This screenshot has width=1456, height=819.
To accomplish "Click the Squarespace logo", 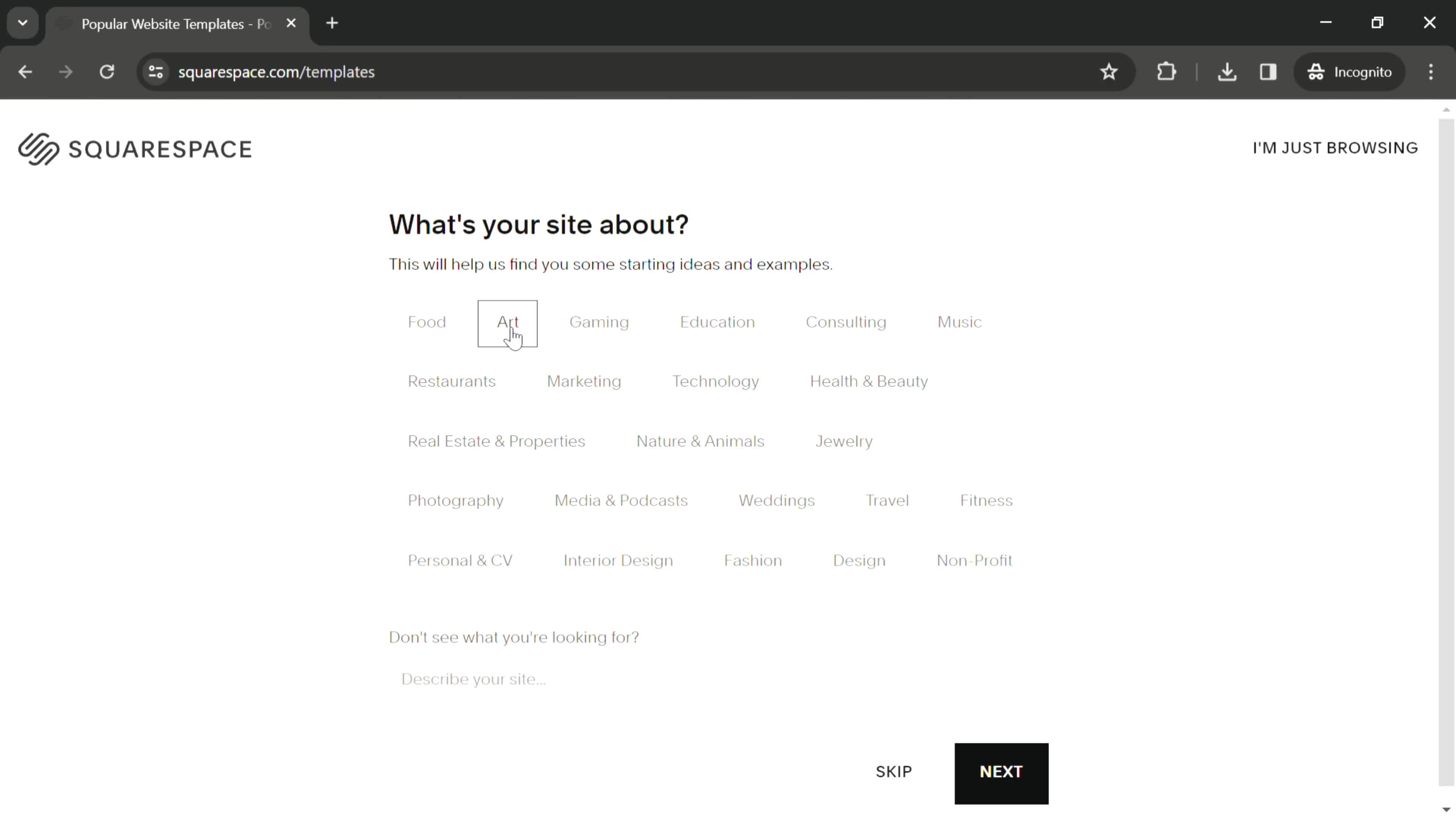I will (135, 149).
